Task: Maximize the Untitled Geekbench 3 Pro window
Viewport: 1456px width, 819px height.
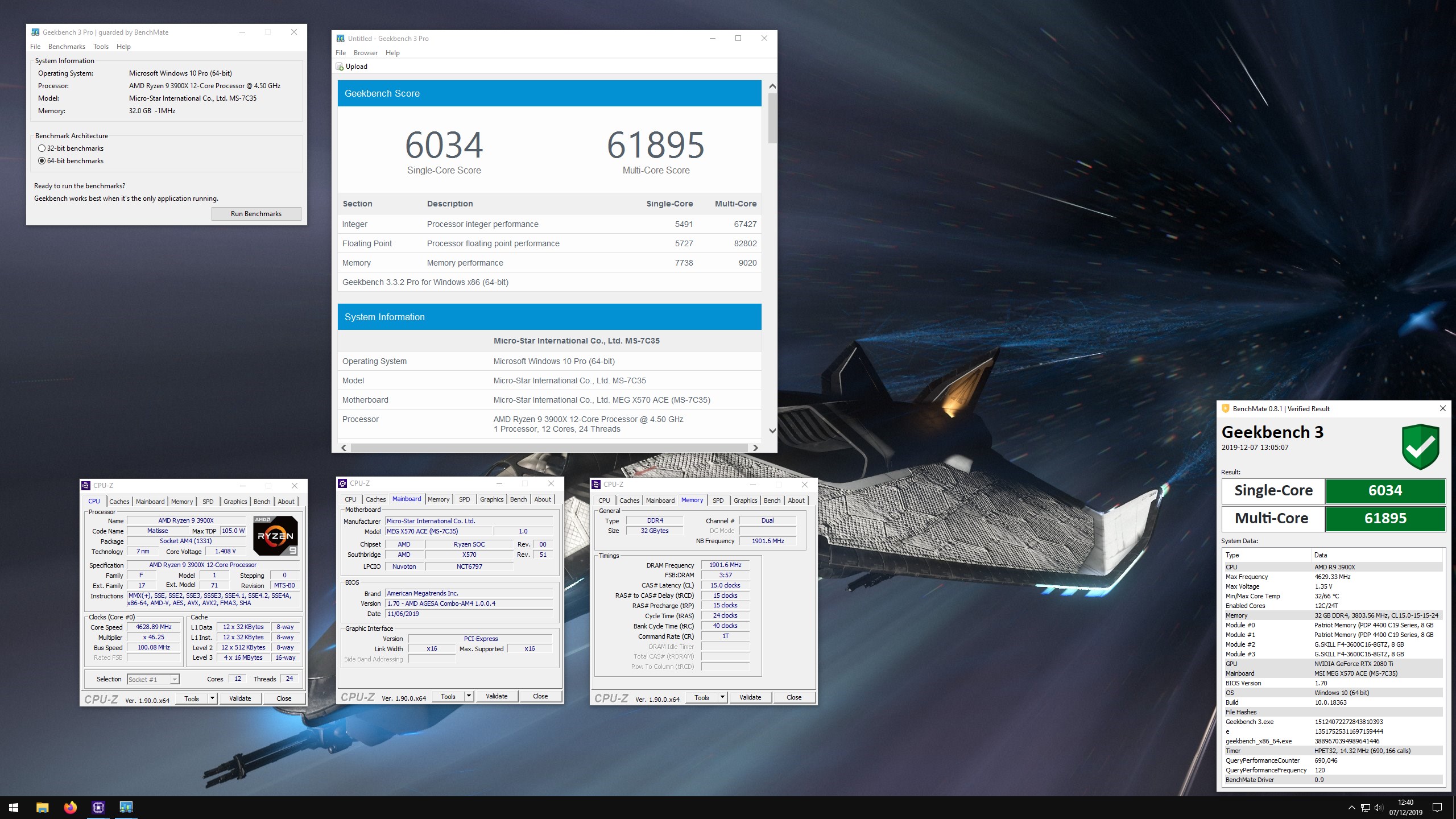Action: (x=738, y=38)
